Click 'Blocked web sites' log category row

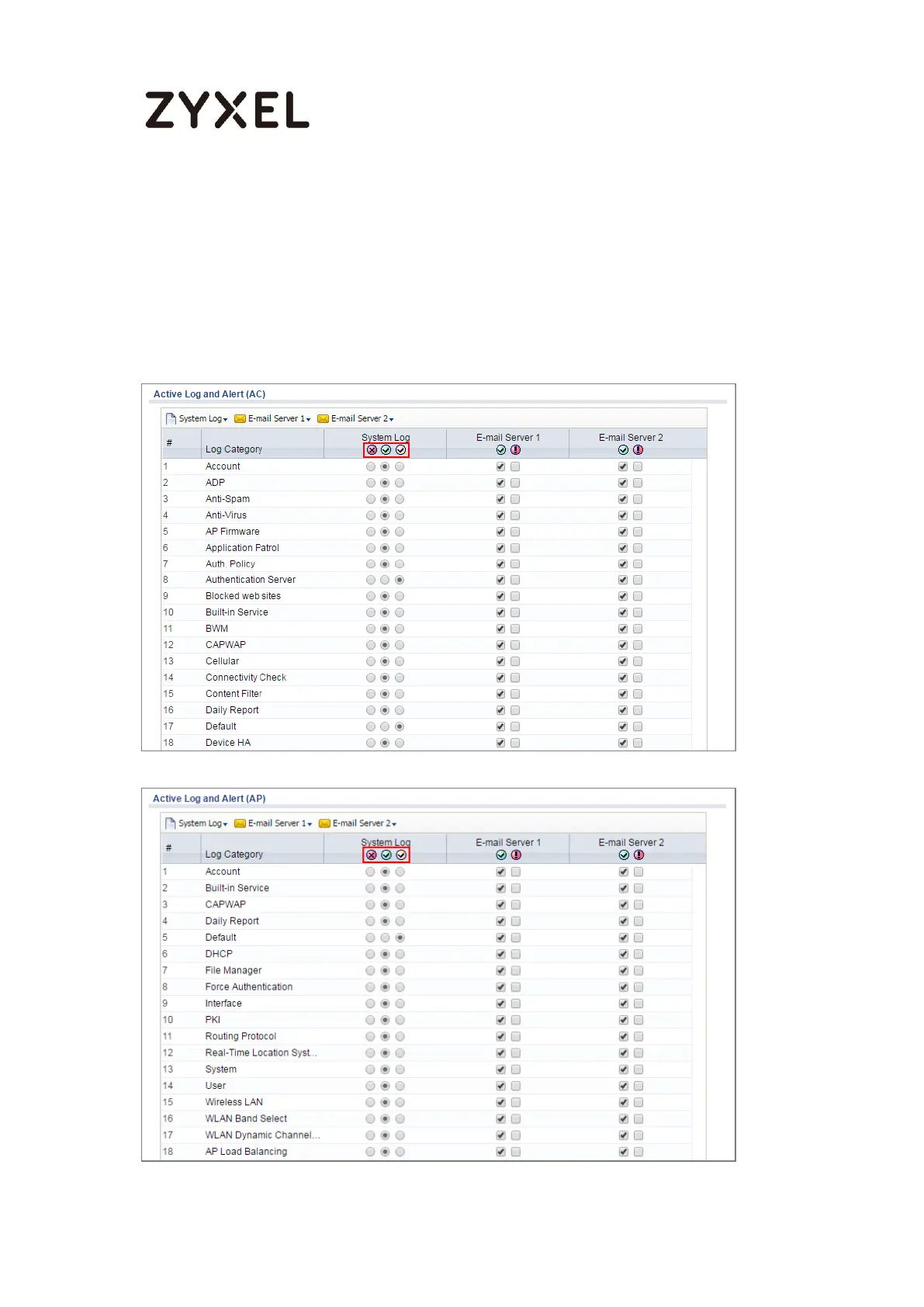pos(426,597)
